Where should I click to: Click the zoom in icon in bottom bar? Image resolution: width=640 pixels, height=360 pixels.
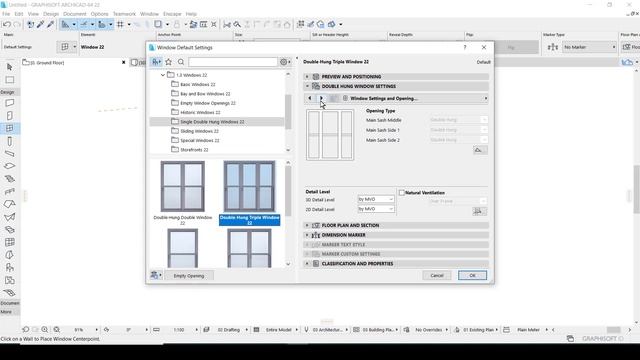44,329
